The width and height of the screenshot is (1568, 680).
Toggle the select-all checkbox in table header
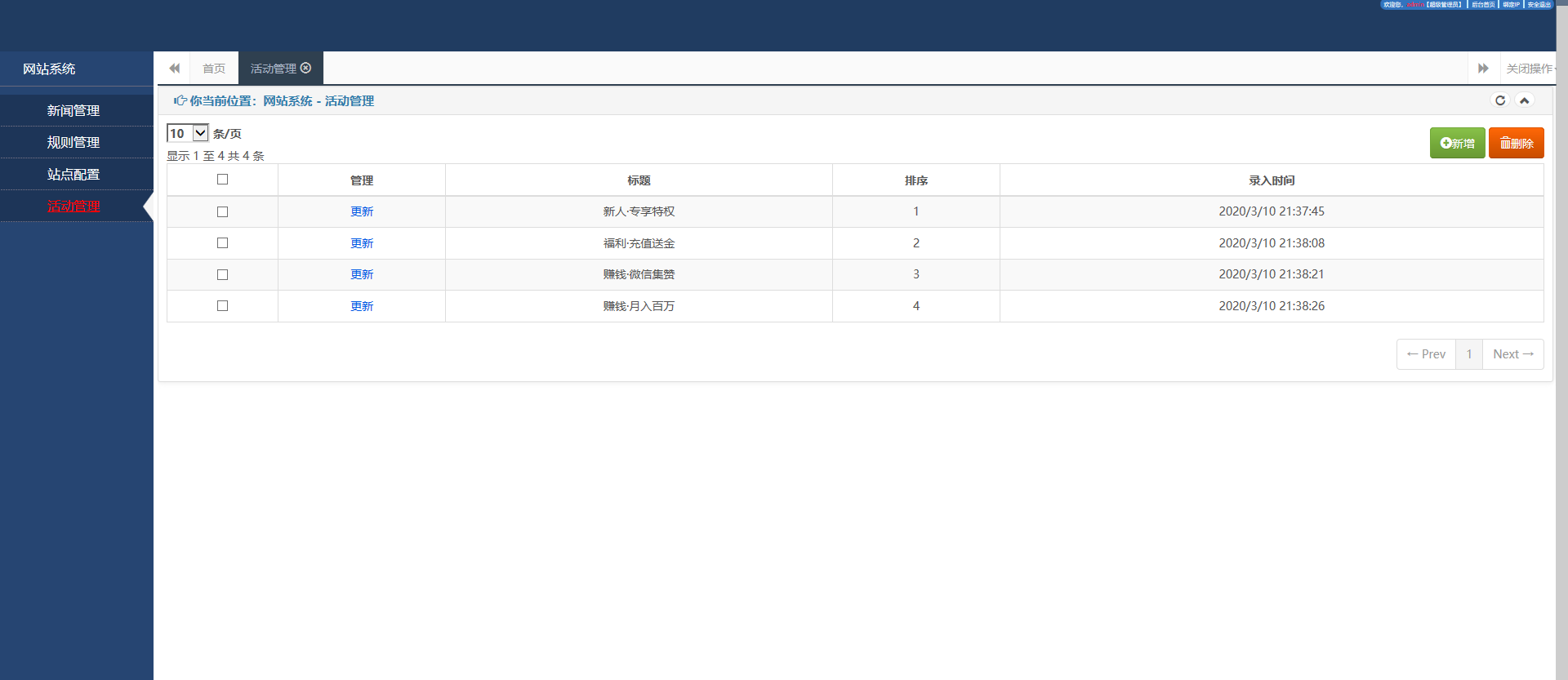222,180
